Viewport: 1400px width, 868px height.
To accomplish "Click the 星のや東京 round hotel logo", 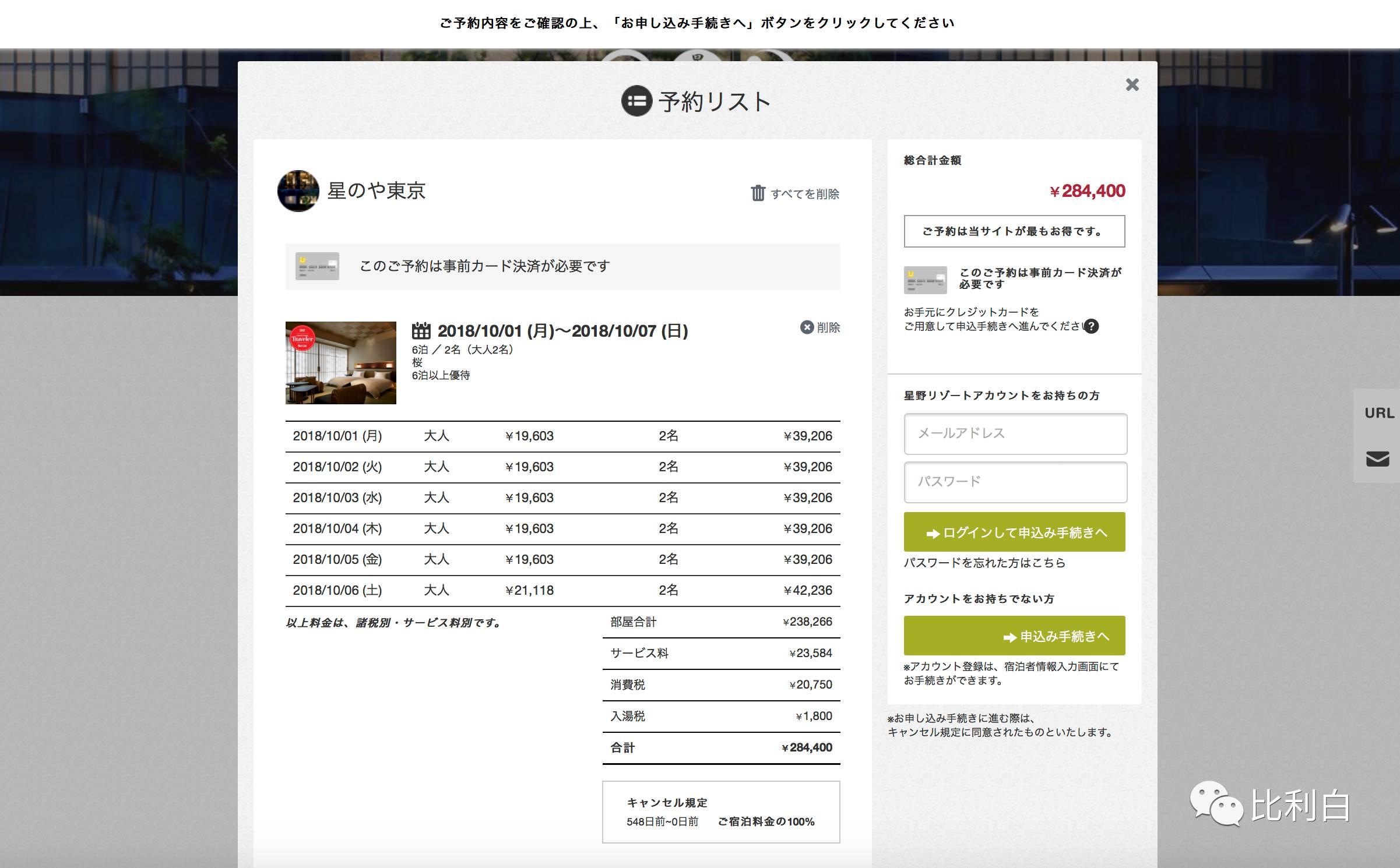I will point(298,191).
